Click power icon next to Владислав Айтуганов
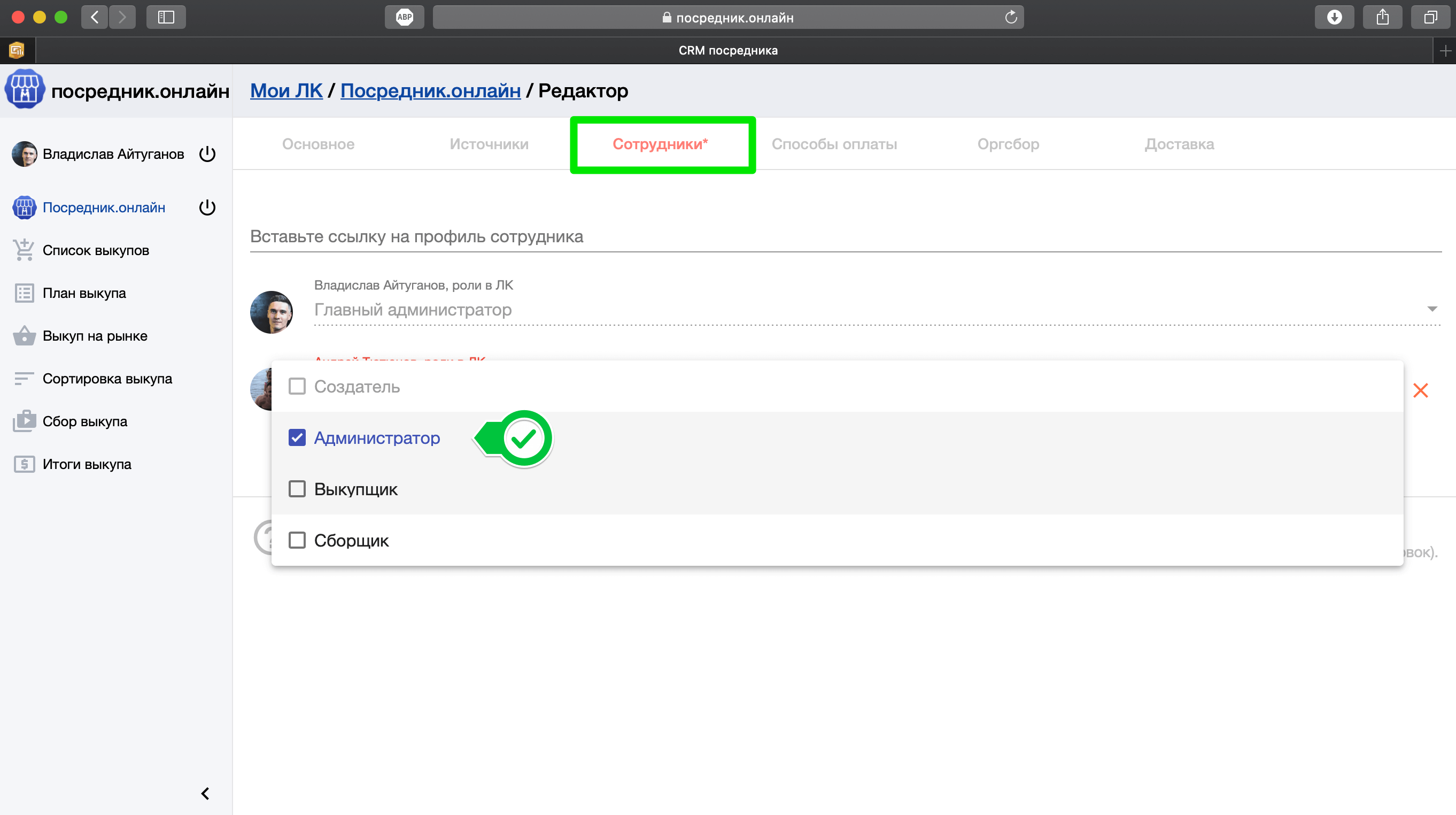 tap(207, 154)
